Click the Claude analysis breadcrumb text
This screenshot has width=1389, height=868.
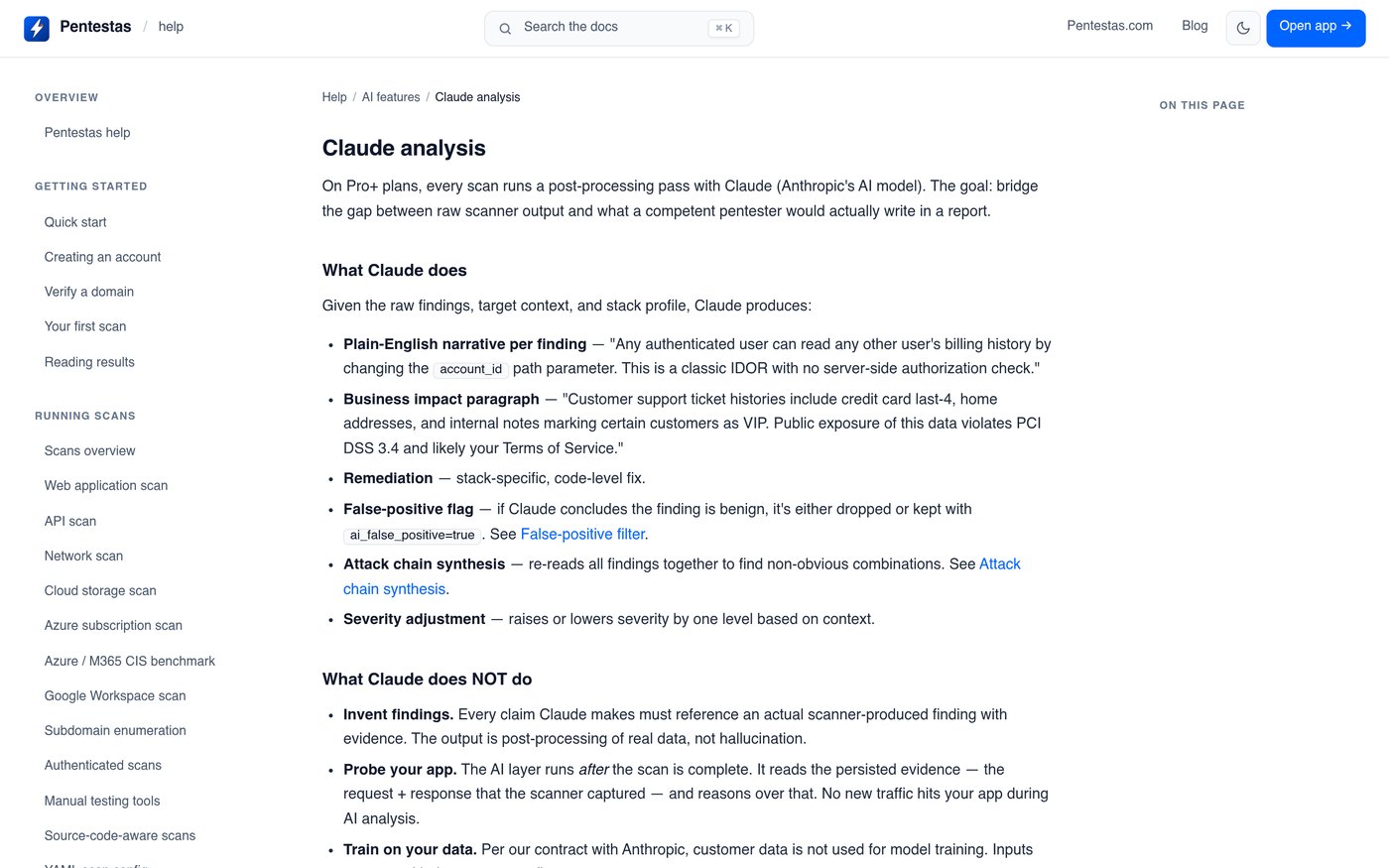477,97
